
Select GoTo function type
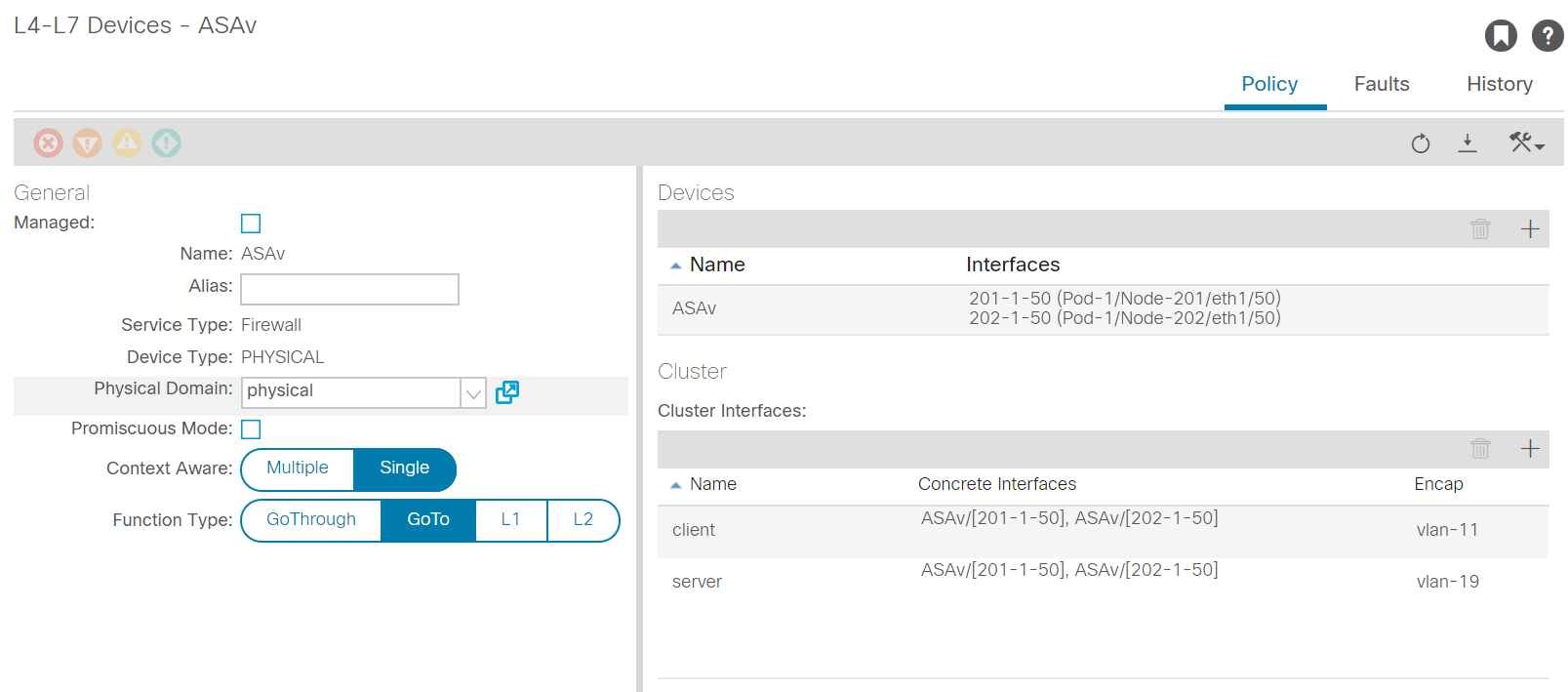428,520
